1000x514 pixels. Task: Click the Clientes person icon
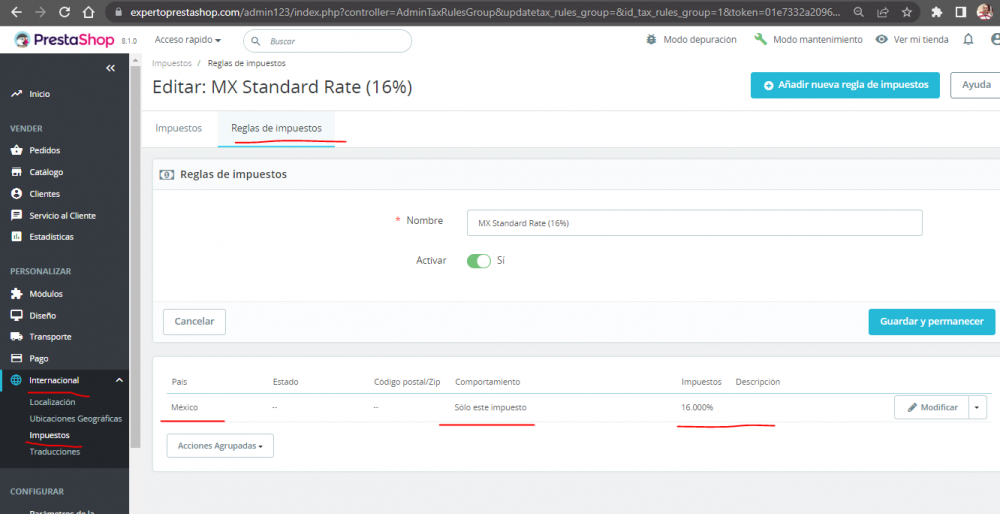(x=17, y=194)
